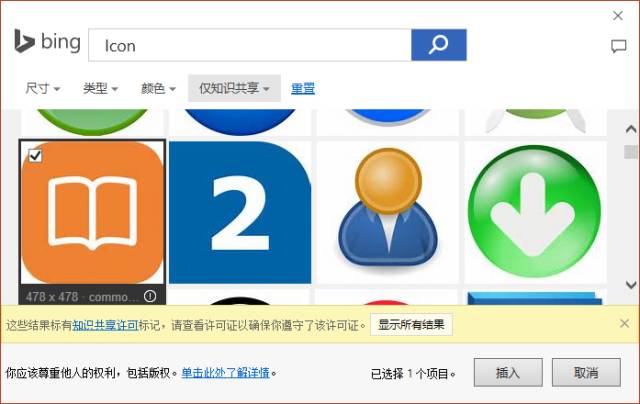The width and height of the screenshot is (640, 404).
Task: Click the 插入 insert button
Action: (508, 372)
